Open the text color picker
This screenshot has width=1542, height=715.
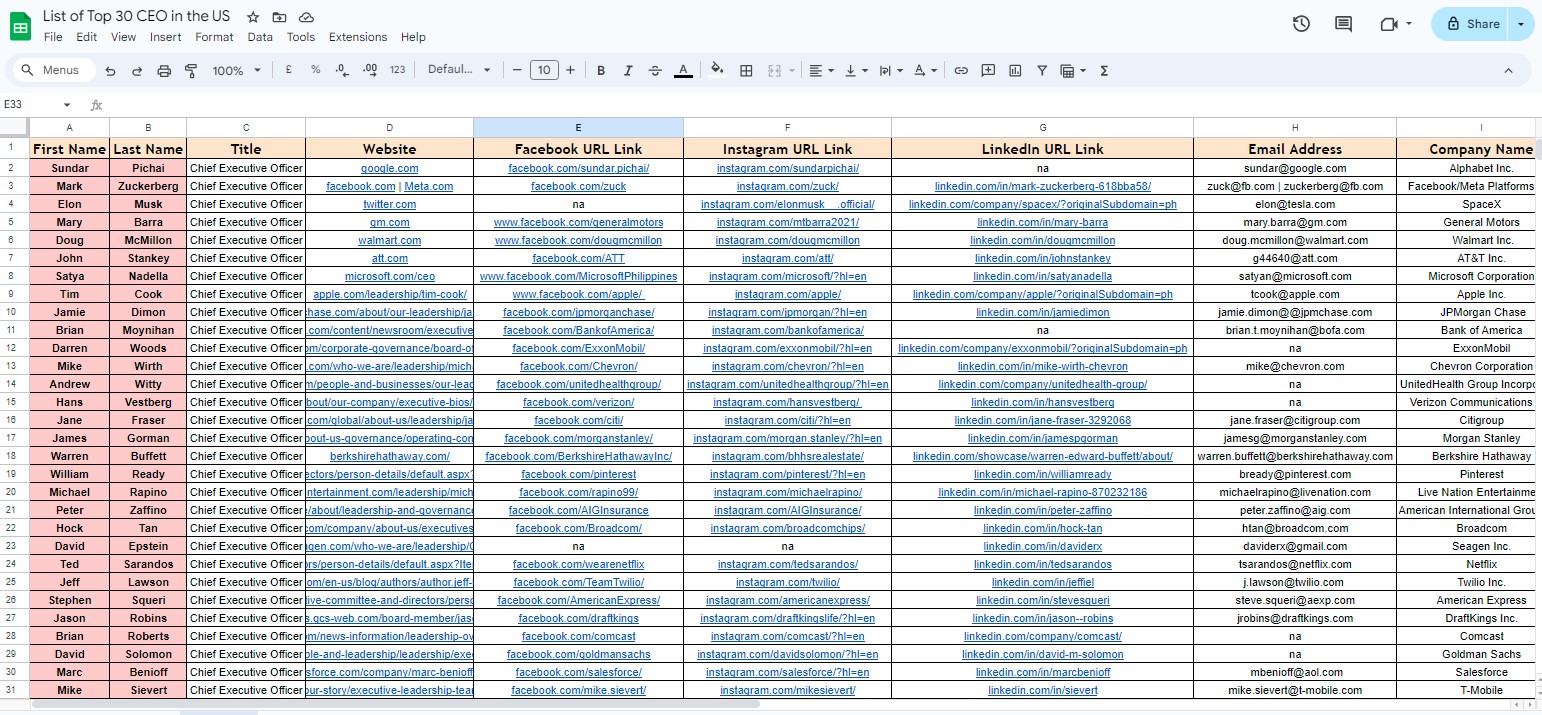(x=683, y=70)
